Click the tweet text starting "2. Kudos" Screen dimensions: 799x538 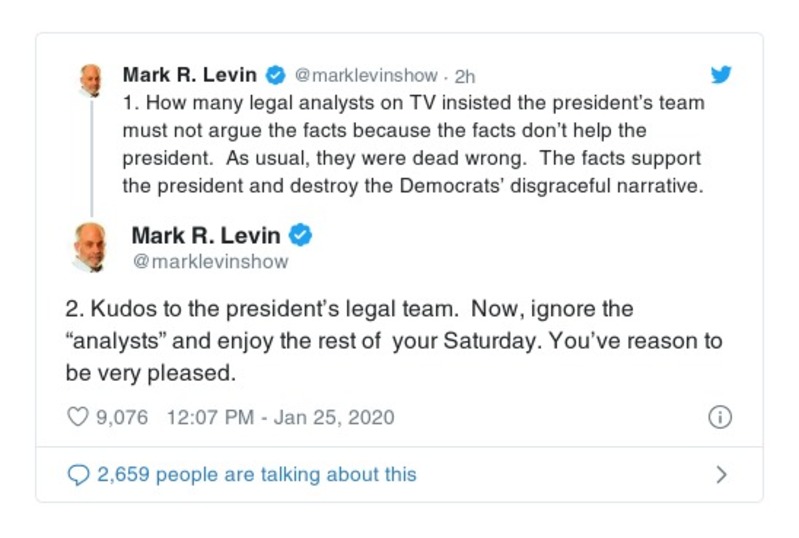392,340
